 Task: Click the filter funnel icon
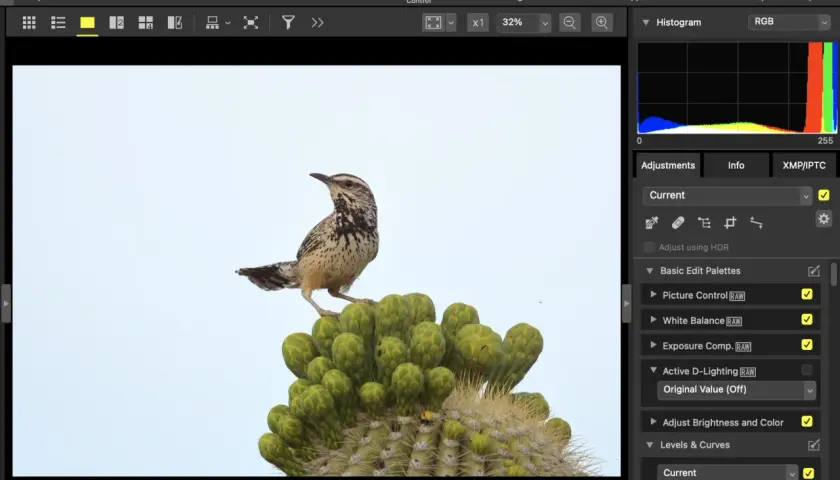(288, 22)
